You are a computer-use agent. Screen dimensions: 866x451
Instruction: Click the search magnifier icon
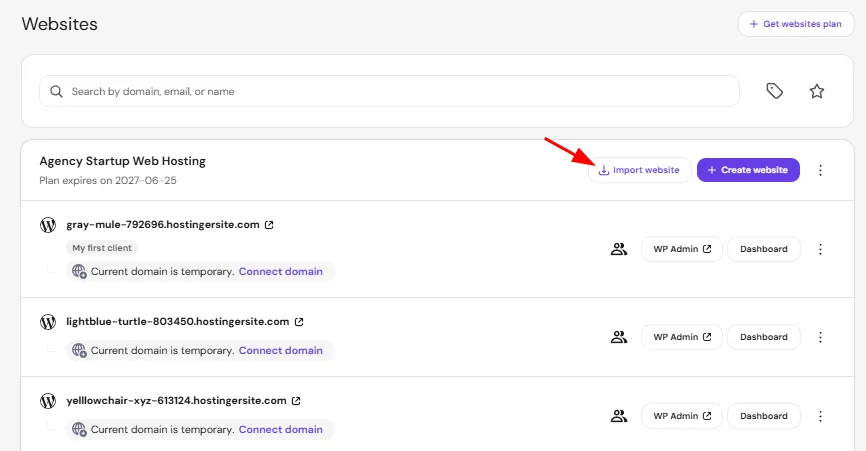56,92
